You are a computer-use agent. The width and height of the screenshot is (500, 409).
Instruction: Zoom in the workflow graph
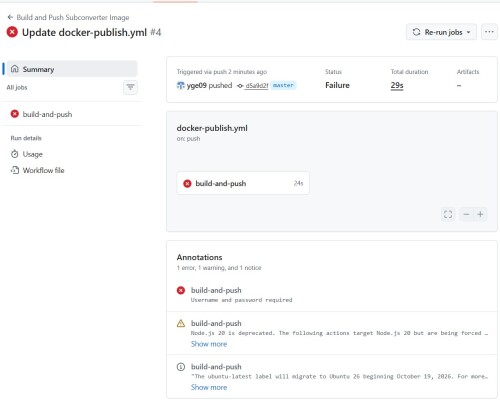480,214
